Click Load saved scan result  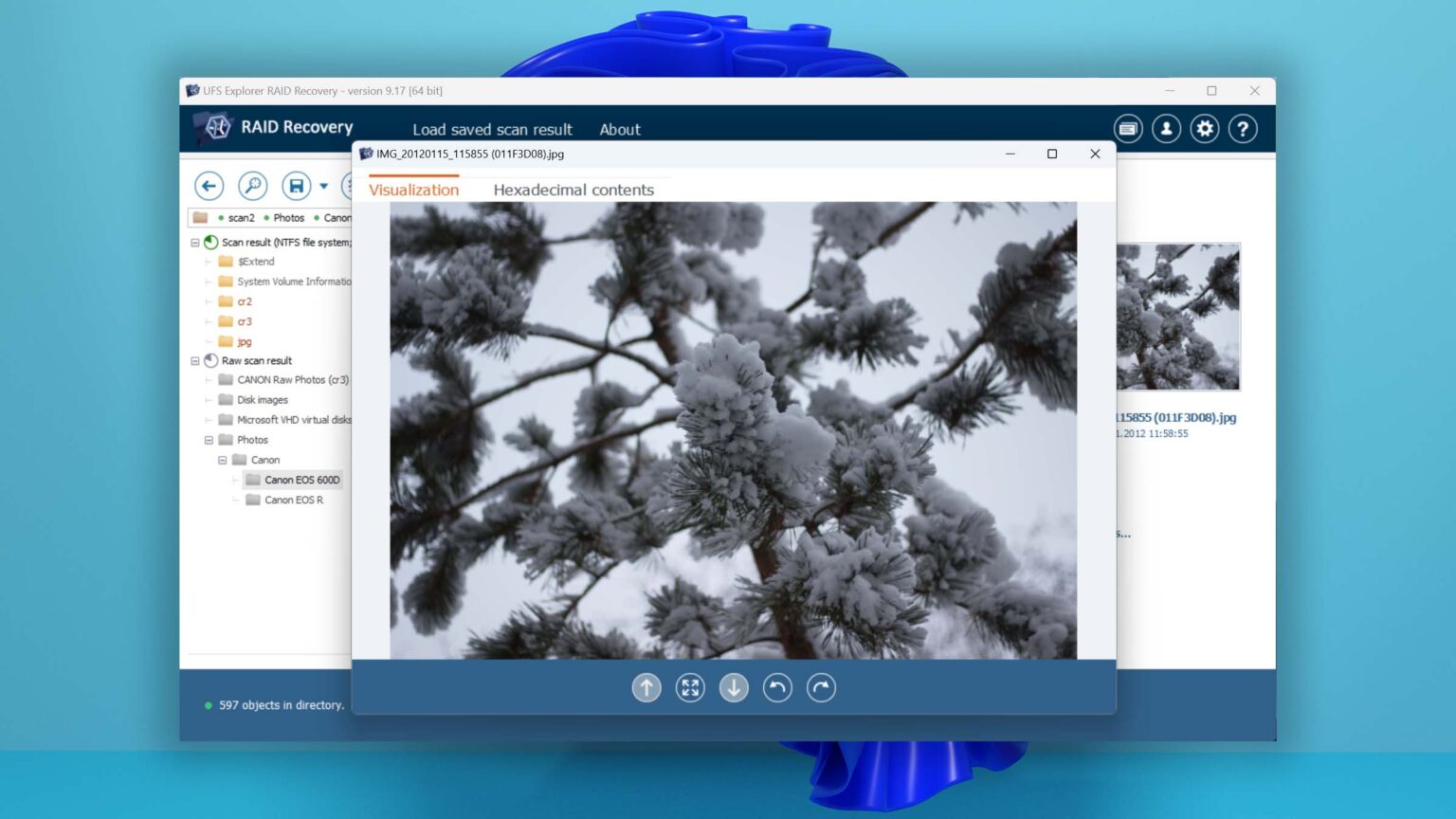tap(493, 129)
